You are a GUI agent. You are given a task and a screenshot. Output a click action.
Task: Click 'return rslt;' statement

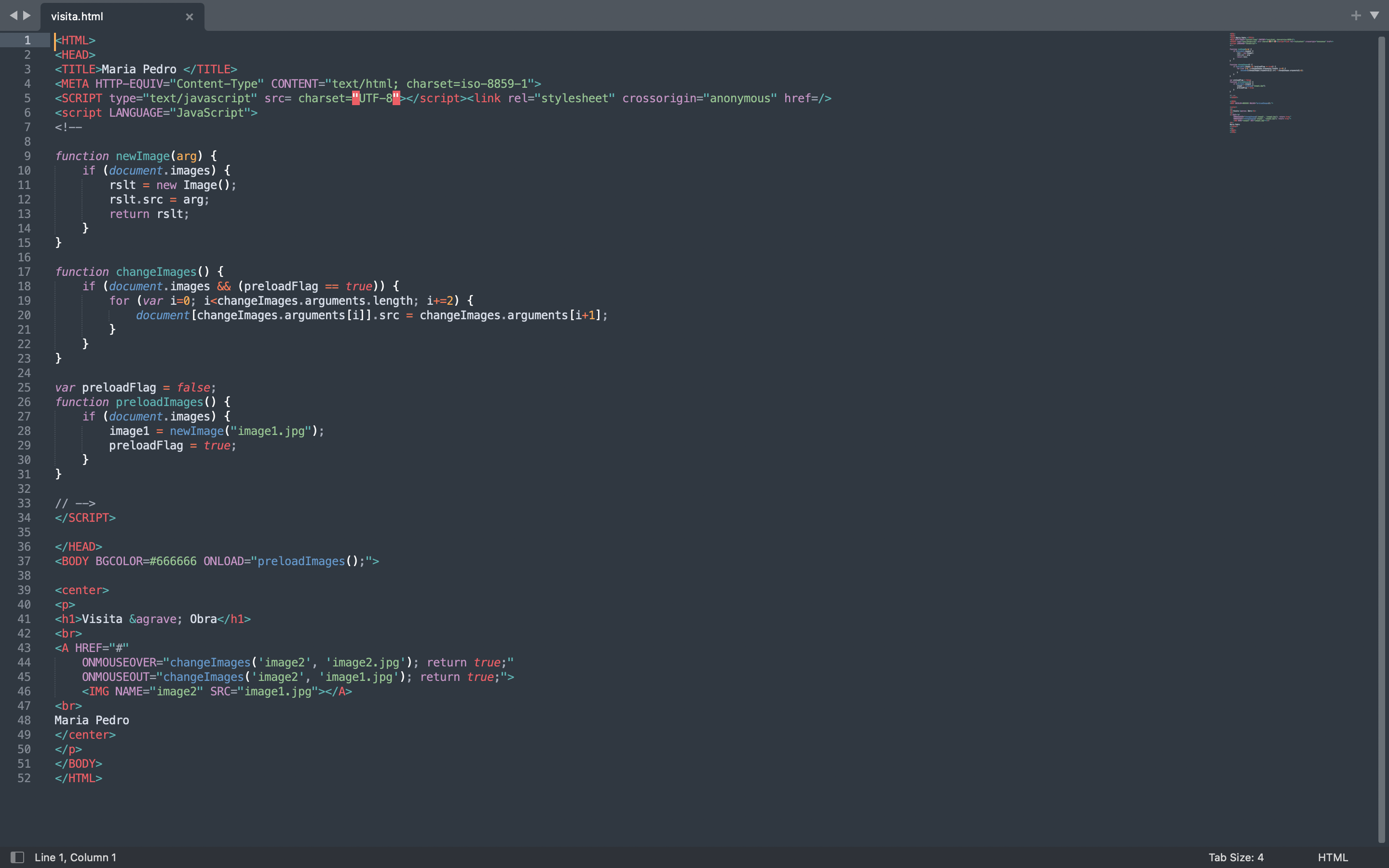pyautogui.click(x=149, y=214)
